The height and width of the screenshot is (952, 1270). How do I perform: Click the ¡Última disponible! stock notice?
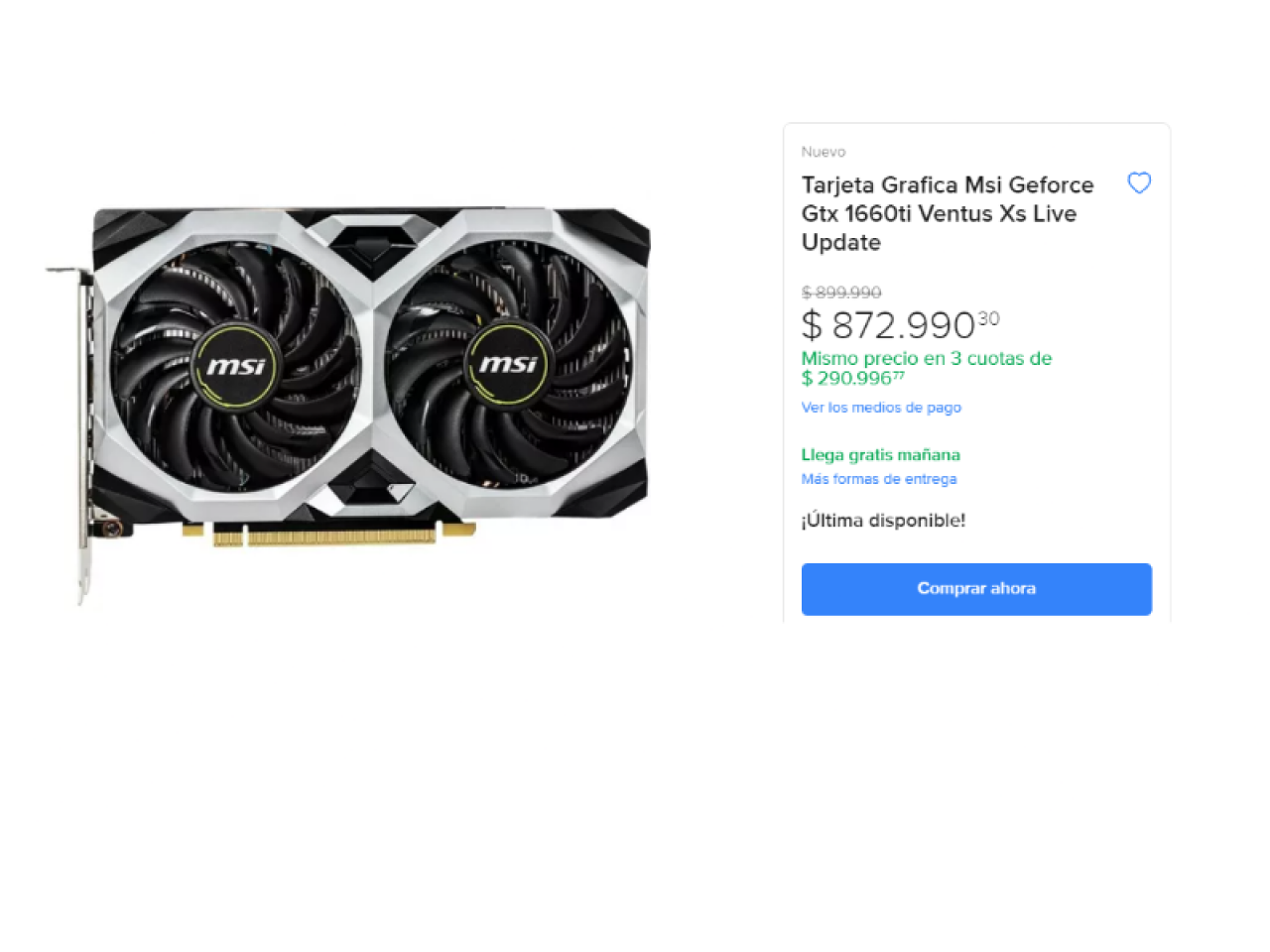point(883,521)
